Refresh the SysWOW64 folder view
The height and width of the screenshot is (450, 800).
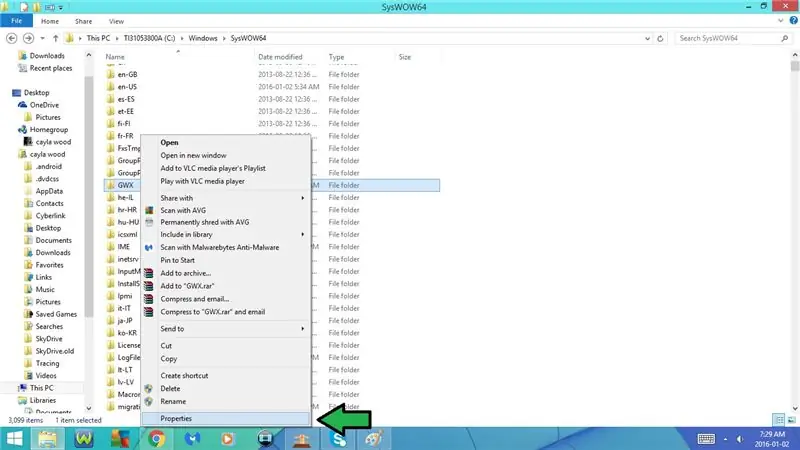pos(660,38)
